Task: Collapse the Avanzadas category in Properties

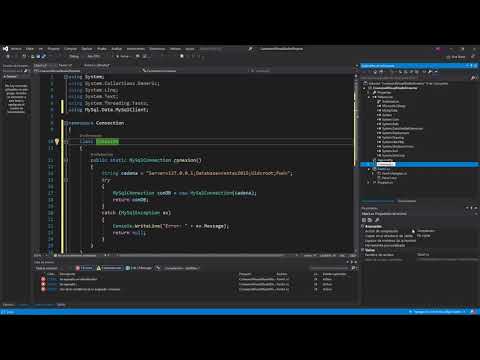Action: click(x=363, y=227)
